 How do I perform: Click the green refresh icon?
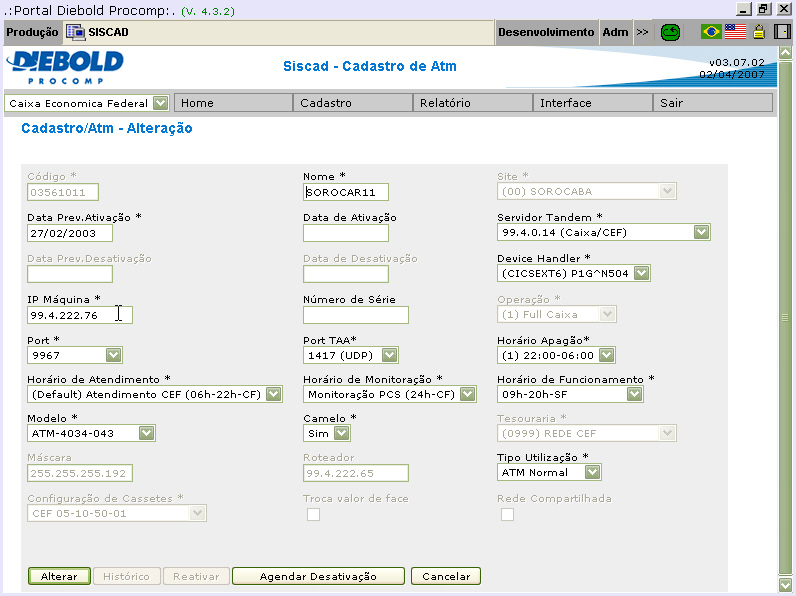pyautogui.click(x=670, y=32)
